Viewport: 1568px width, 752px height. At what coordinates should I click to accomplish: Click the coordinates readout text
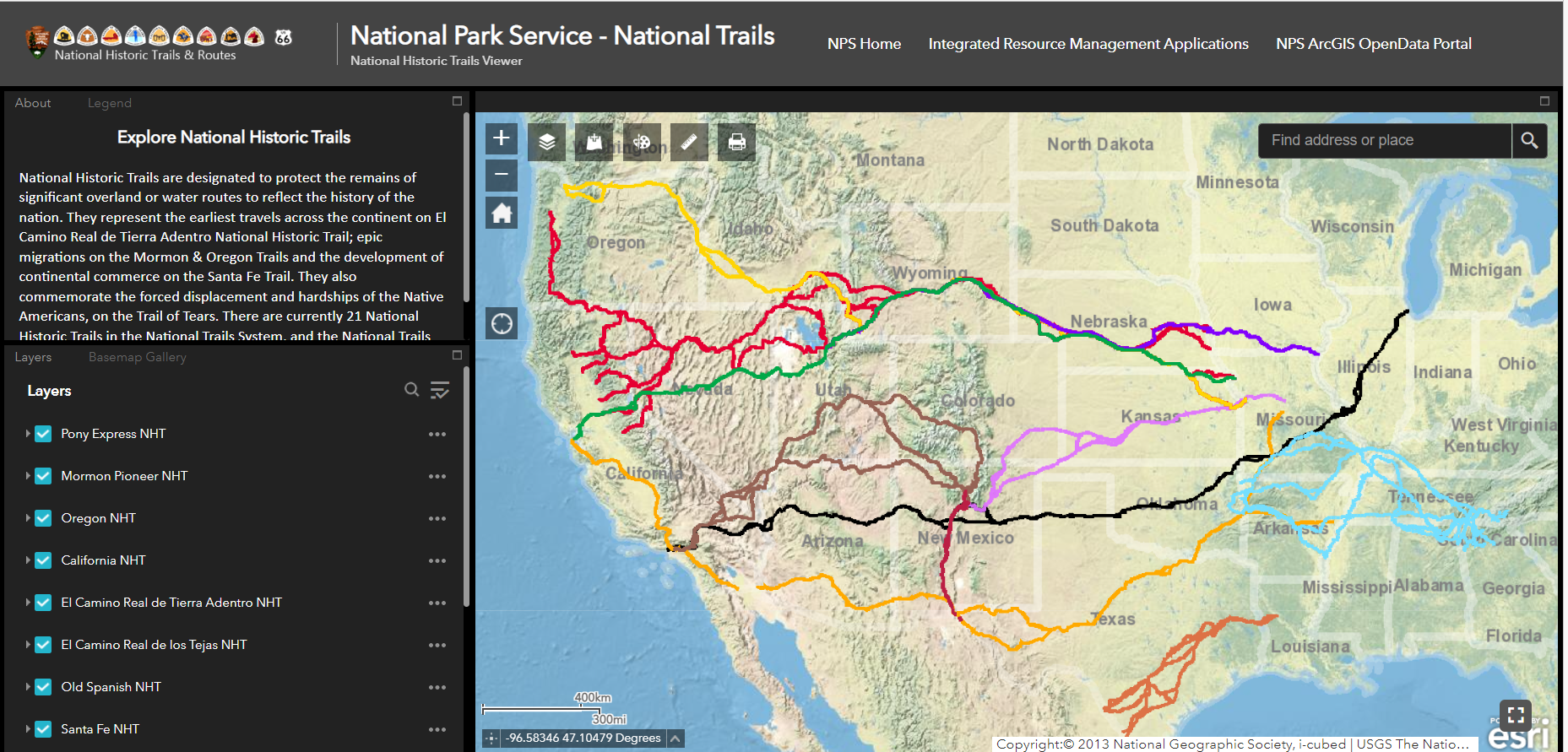[583, 738]
